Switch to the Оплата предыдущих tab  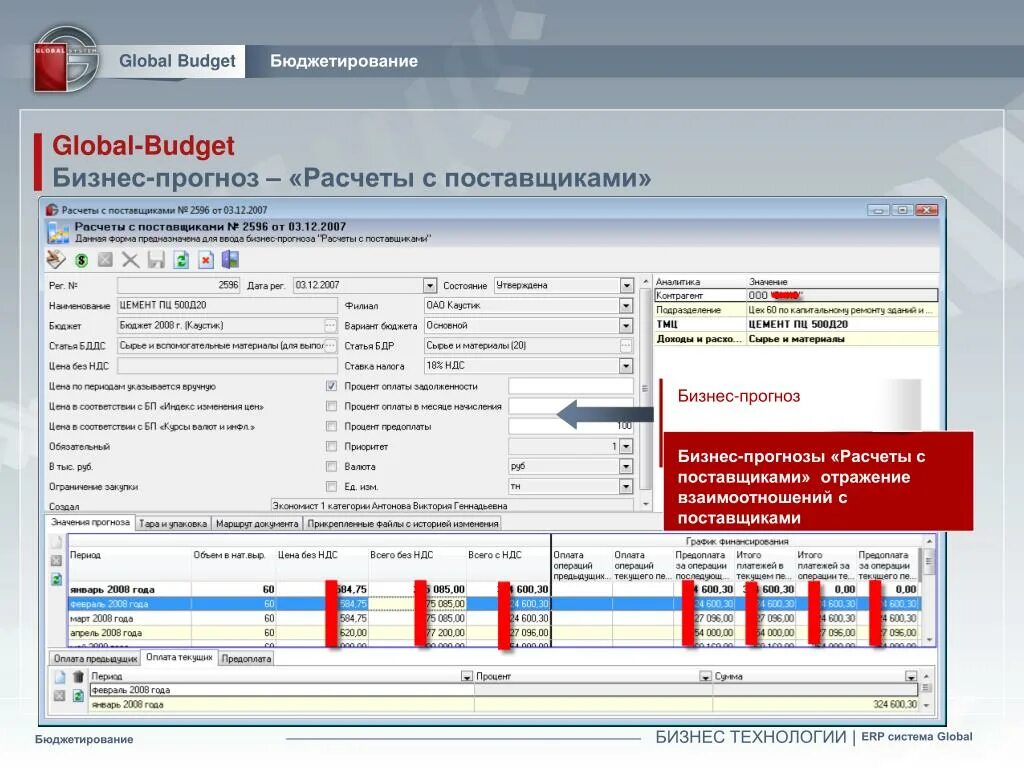tap(95, 659)
